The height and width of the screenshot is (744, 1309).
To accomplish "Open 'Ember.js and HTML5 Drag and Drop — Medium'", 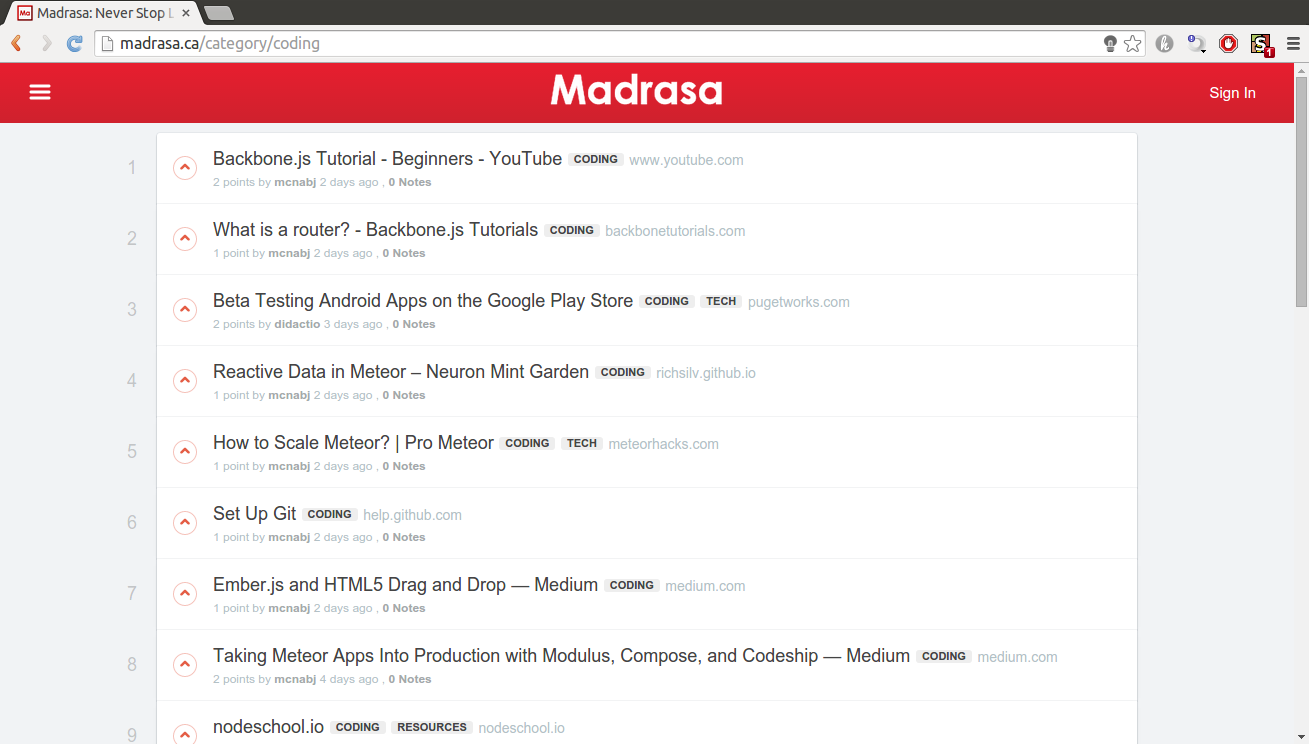I will point(405,585).
